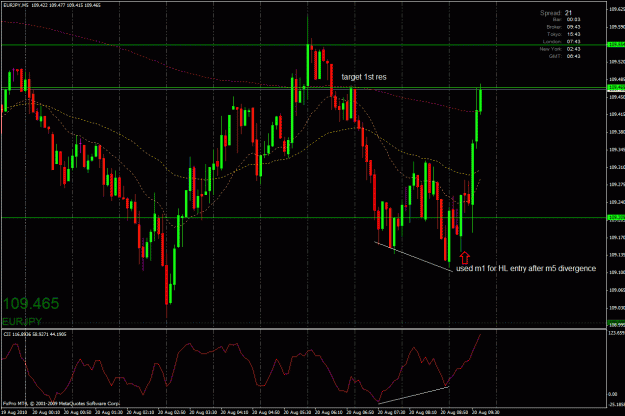The image size is (625, 416).
Task: Click the 109.450 price axis value
Action: click(616, 97)
